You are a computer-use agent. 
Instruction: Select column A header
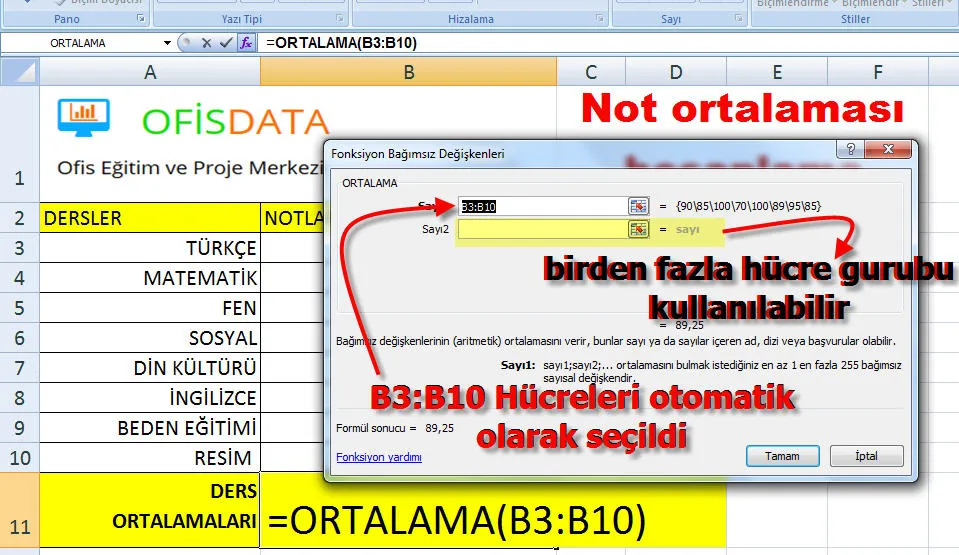[150, 71]
